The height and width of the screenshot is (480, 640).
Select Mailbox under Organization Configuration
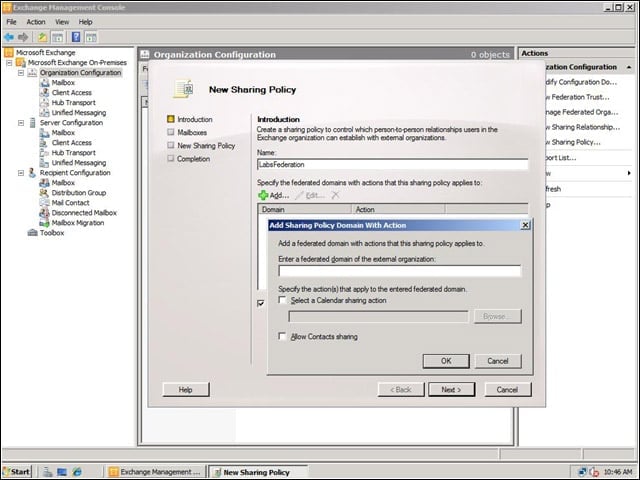point(63,82)
